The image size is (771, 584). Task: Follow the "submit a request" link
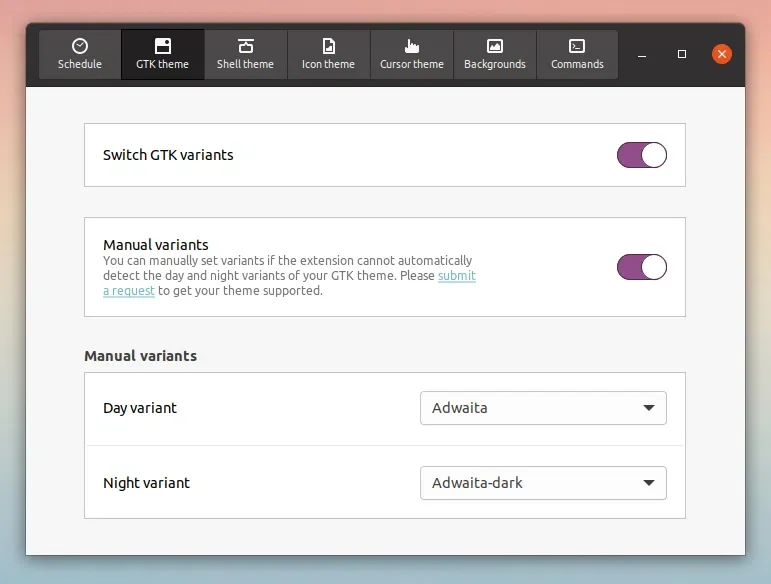[456, 276]
